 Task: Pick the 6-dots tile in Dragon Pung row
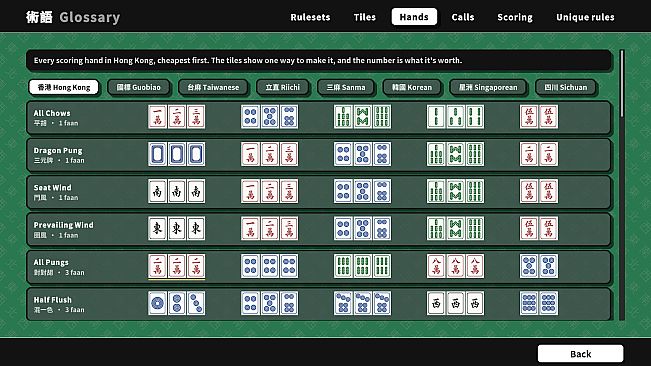pyautogui.click(x=382, y=154)
